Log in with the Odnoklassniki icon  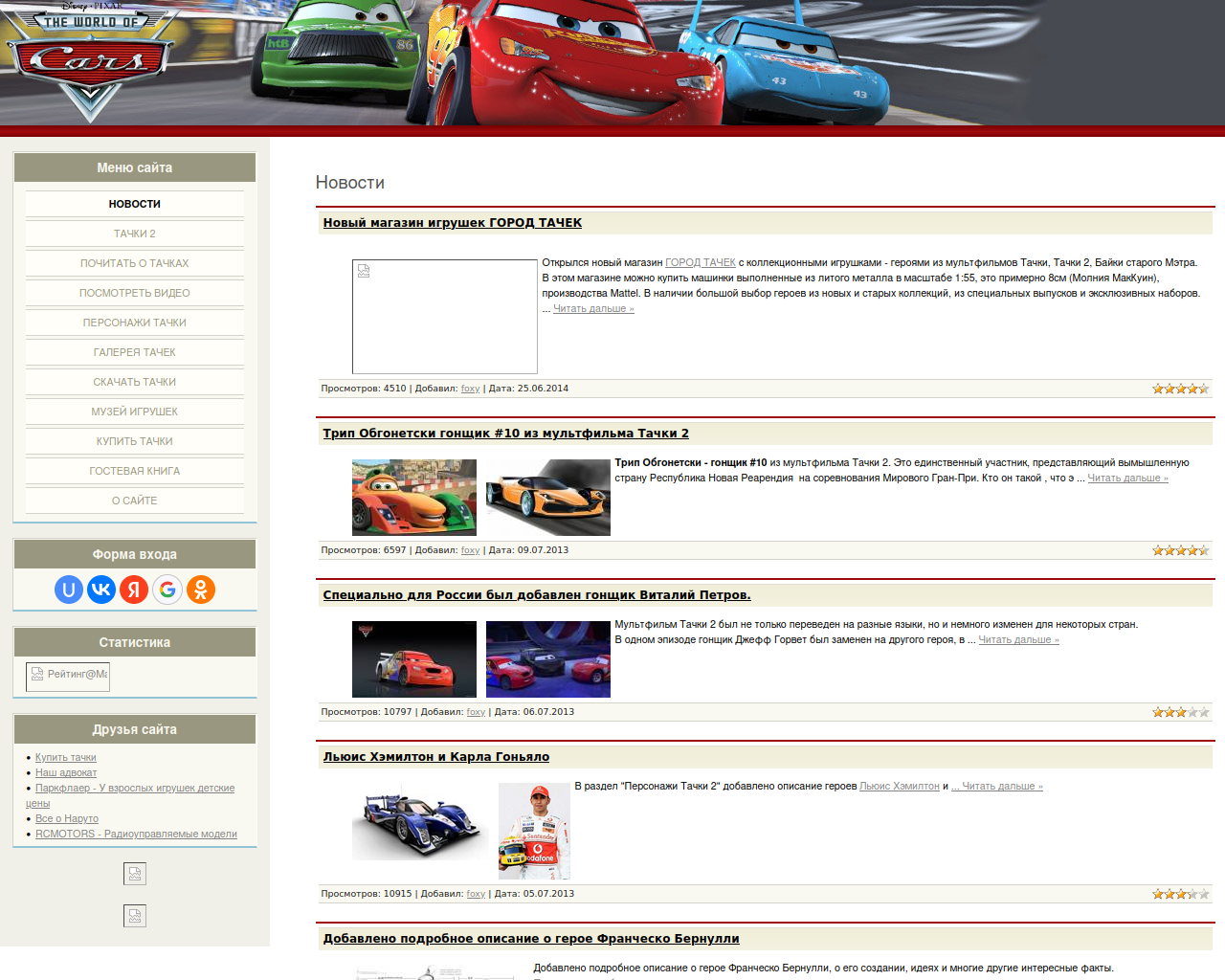click(201, 590)
